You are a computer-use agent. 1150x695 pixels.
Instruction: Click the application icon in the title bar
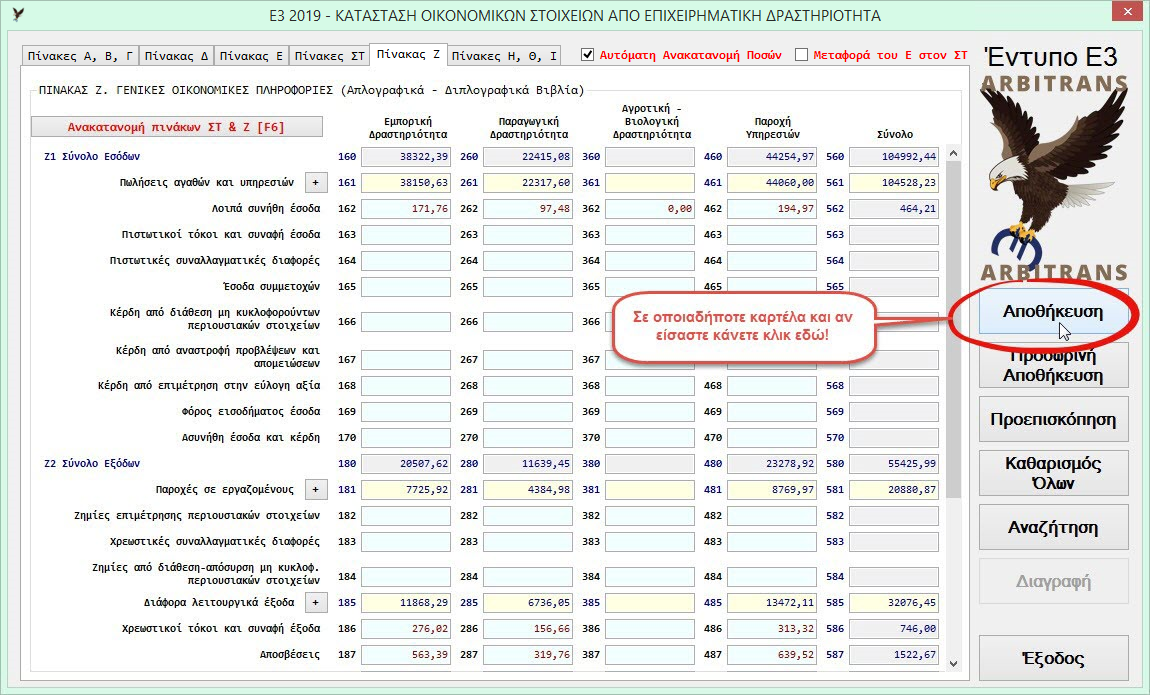(18, 15)
